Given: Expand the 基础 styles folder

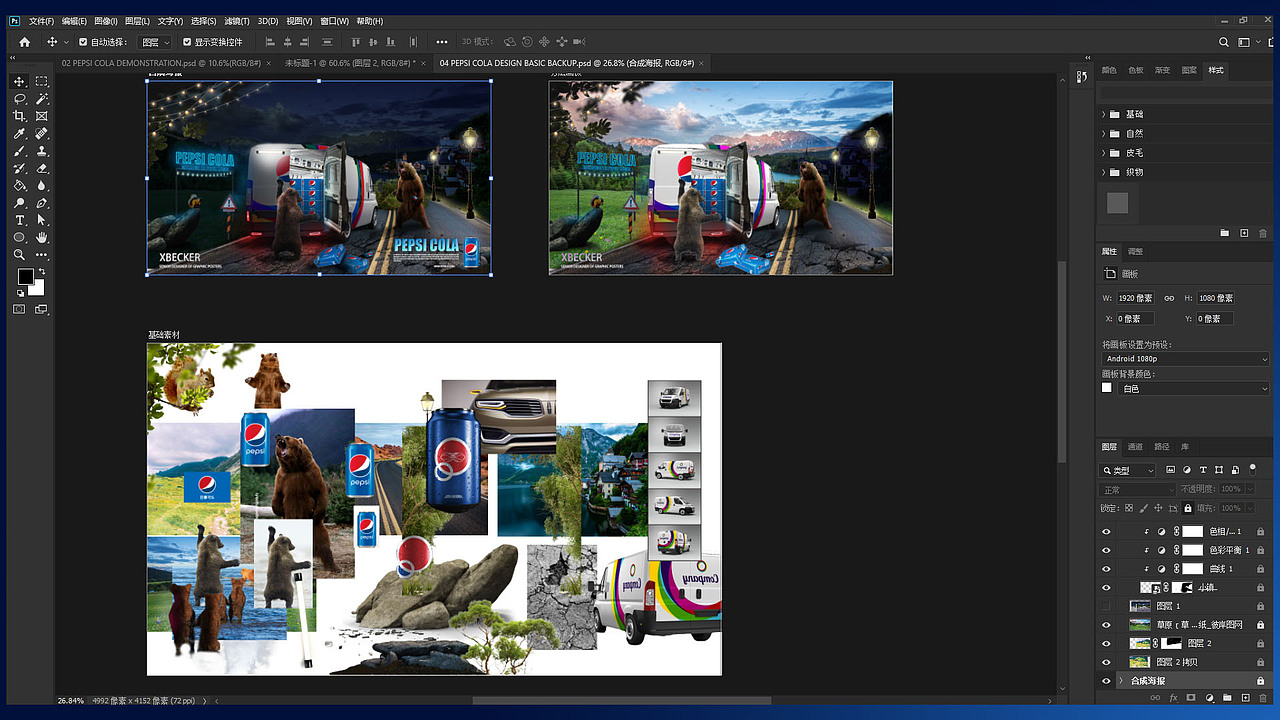Looking at the screenshot, I should click(1104, 114).
